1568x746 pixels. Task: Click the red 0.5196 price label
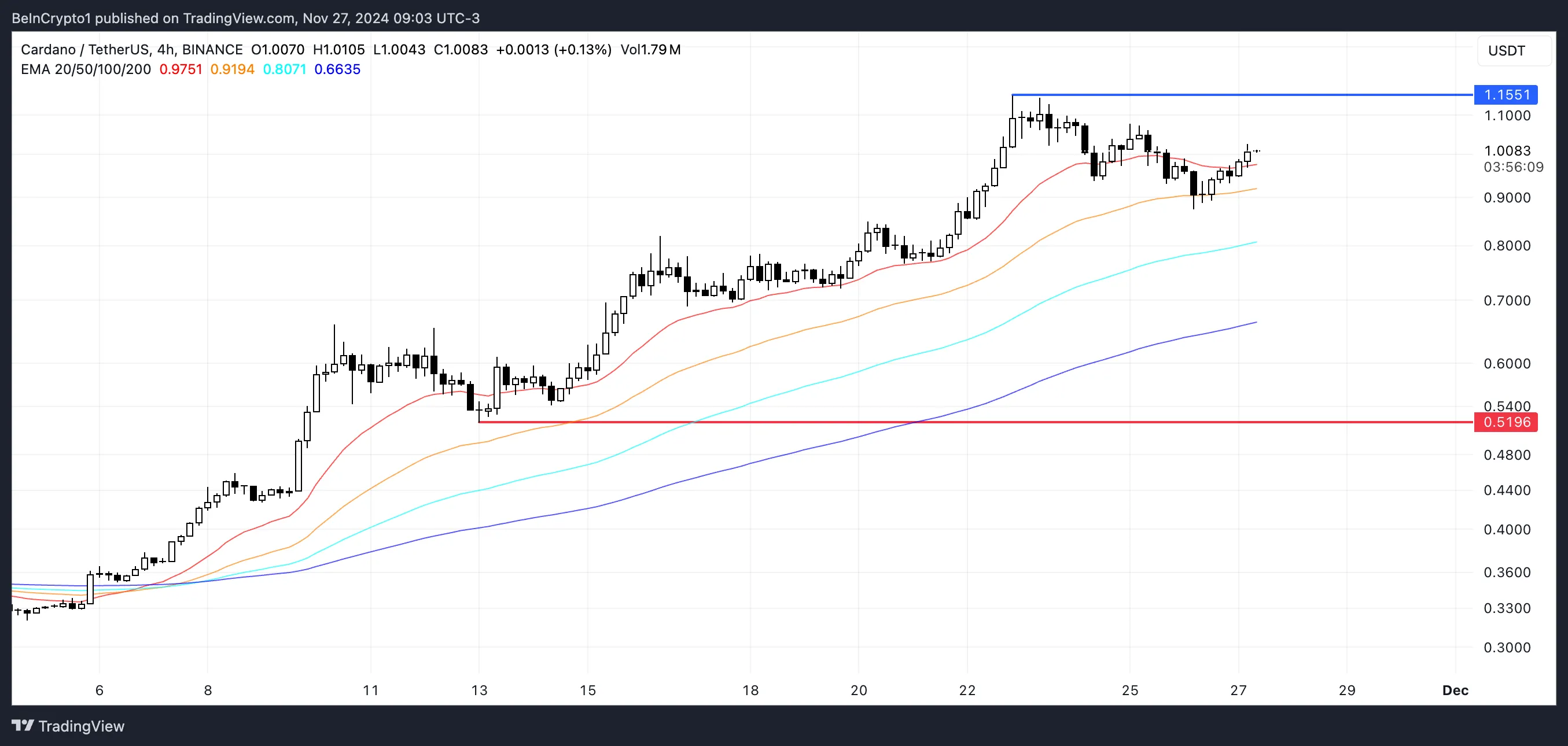(1506, 422)
